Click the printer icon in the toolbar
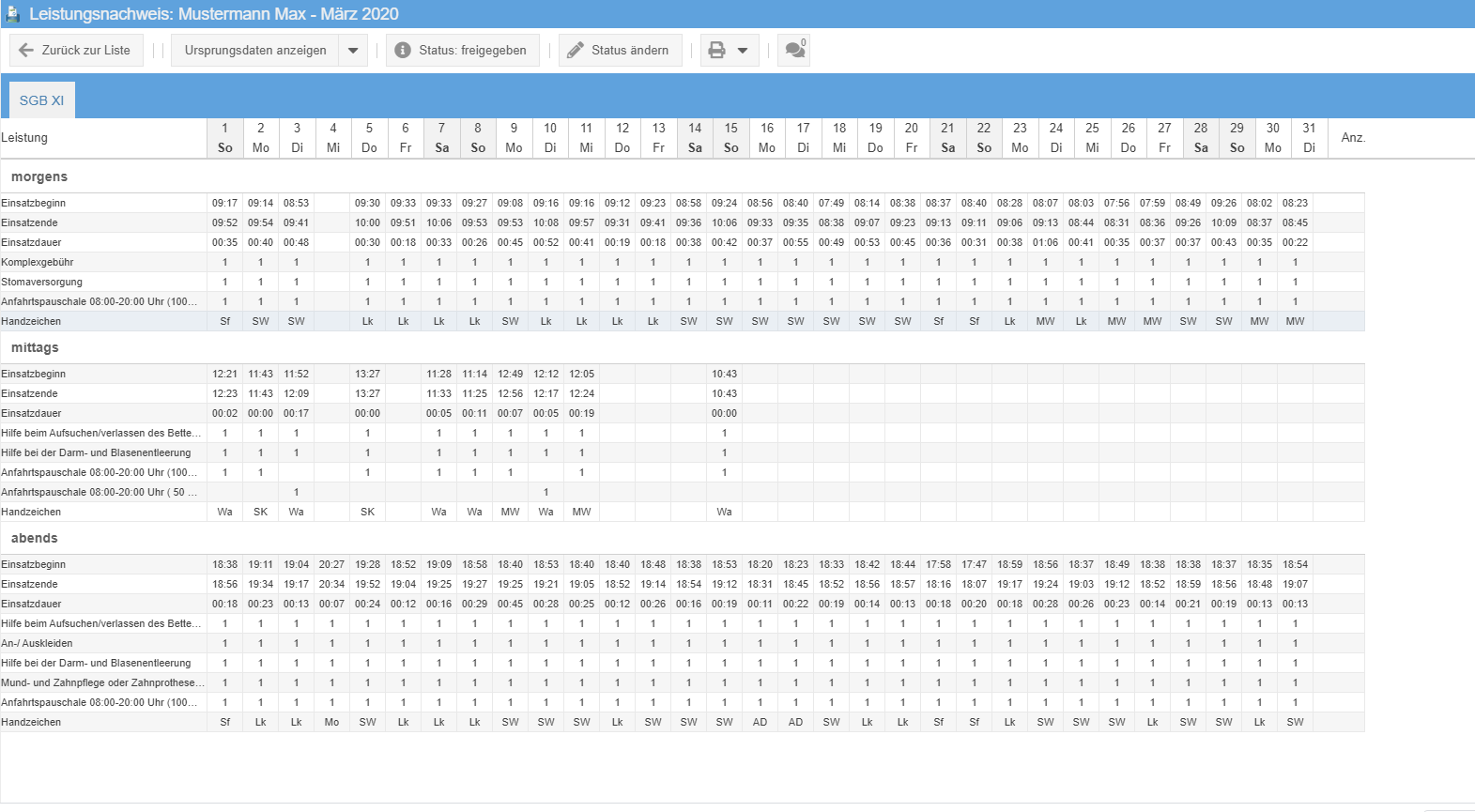The image size is (1475, 812). point(717,51)
